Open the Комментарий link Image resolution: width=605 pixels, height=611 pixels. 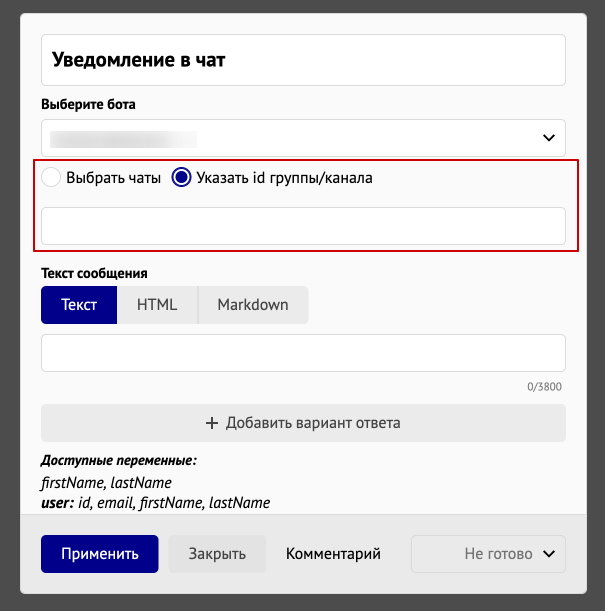click(333, 554)
